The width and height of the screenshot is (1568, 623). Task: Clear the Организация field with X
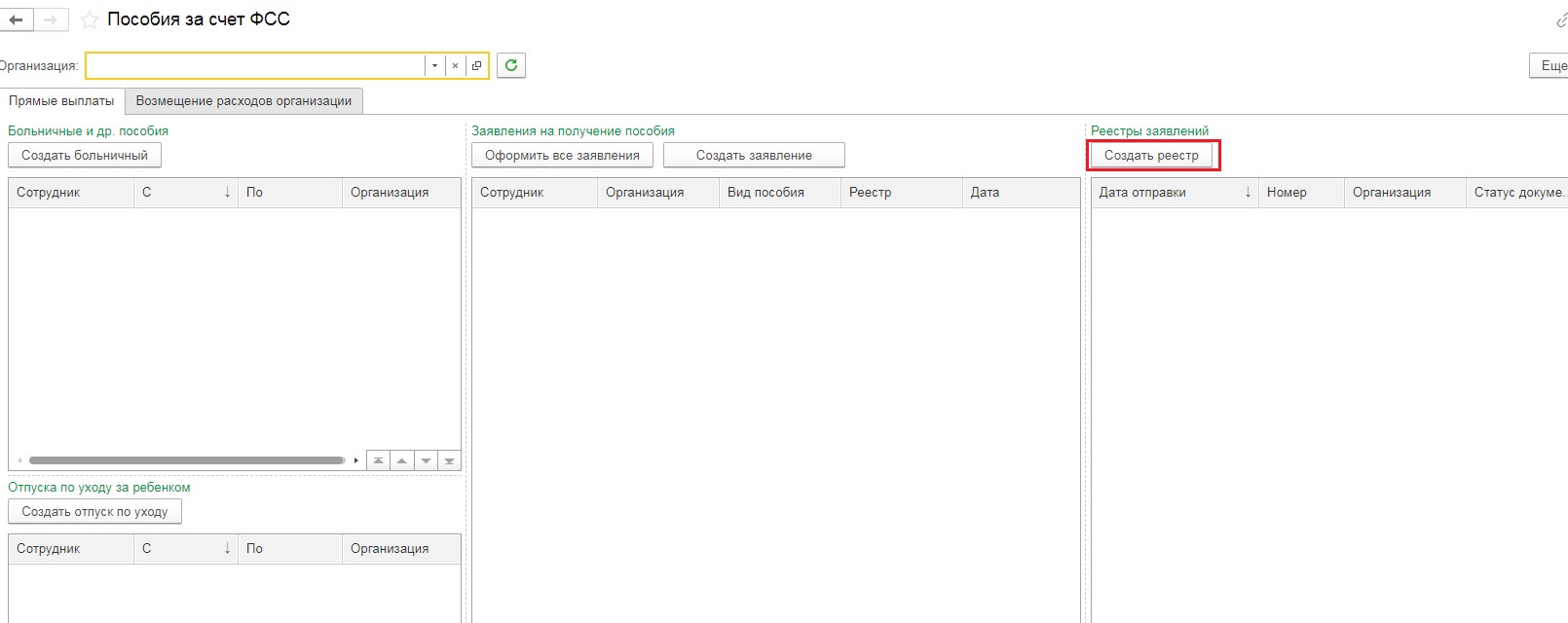pyautogui.click(x=455, y=65)
